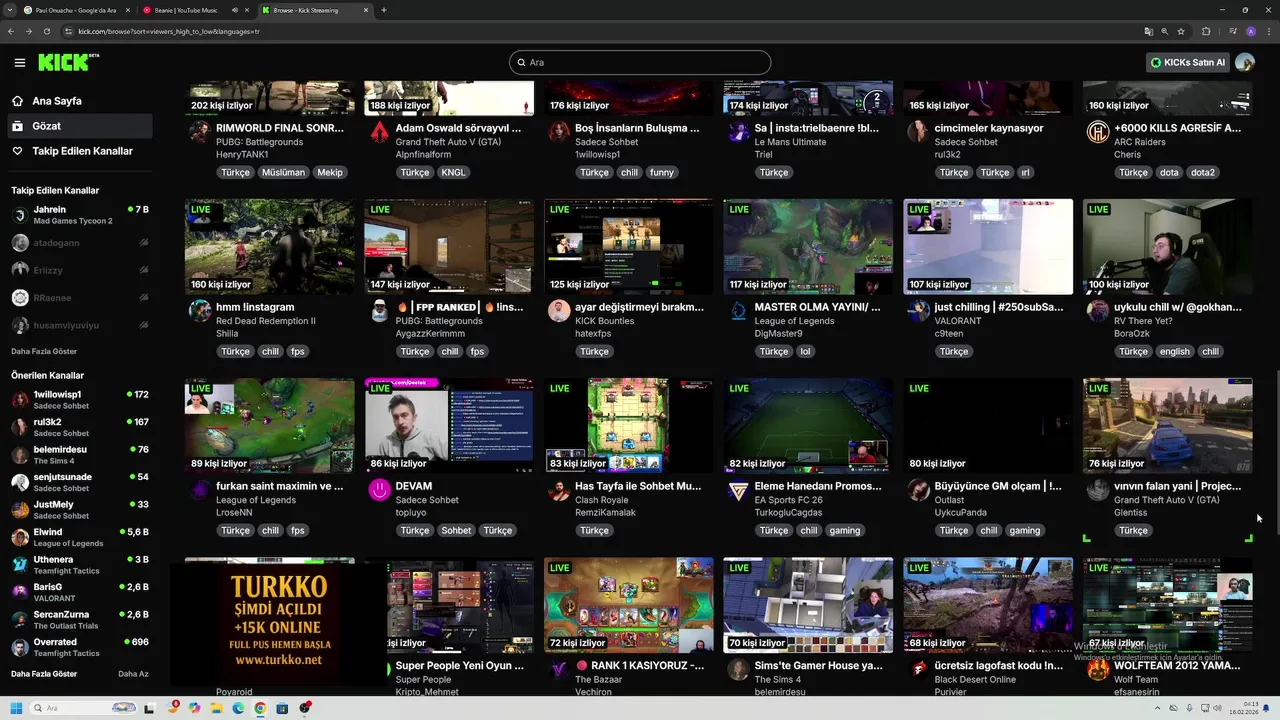Open TurkogluCagdas channel avatar
1280x720 pixels.
[738, 490]
